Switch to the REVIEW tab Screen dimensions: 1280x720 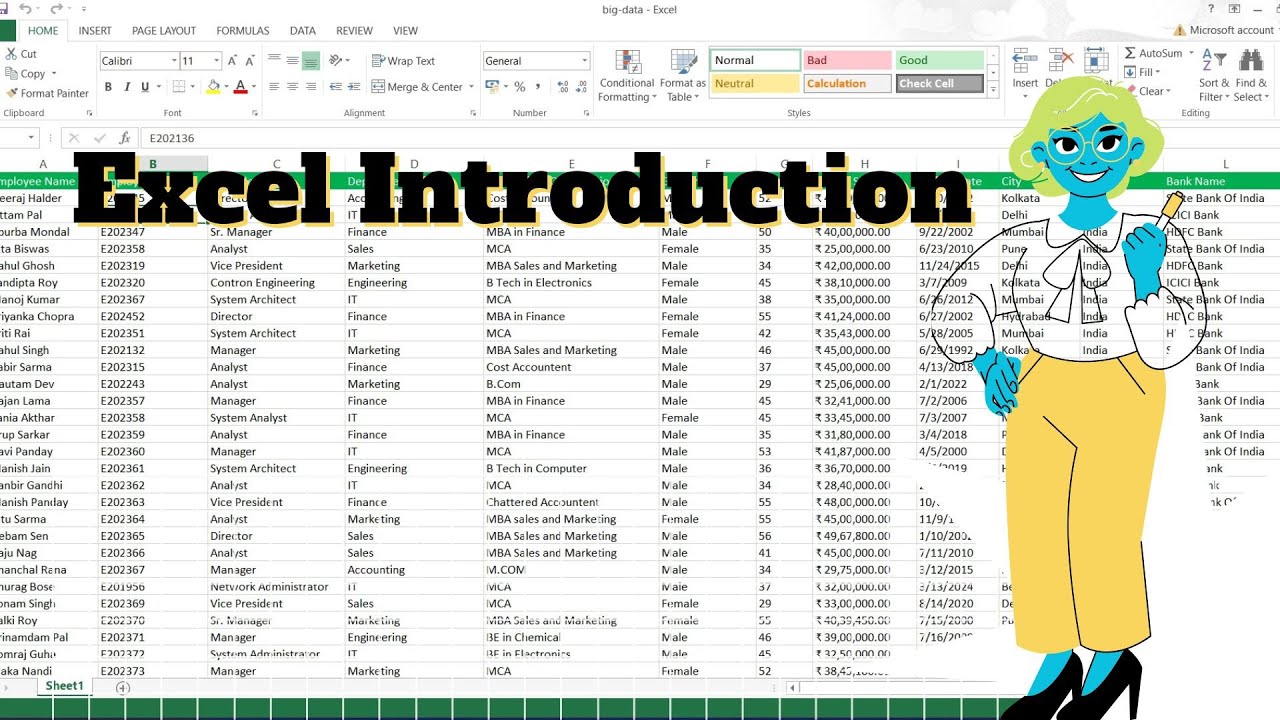coord(354,31)
